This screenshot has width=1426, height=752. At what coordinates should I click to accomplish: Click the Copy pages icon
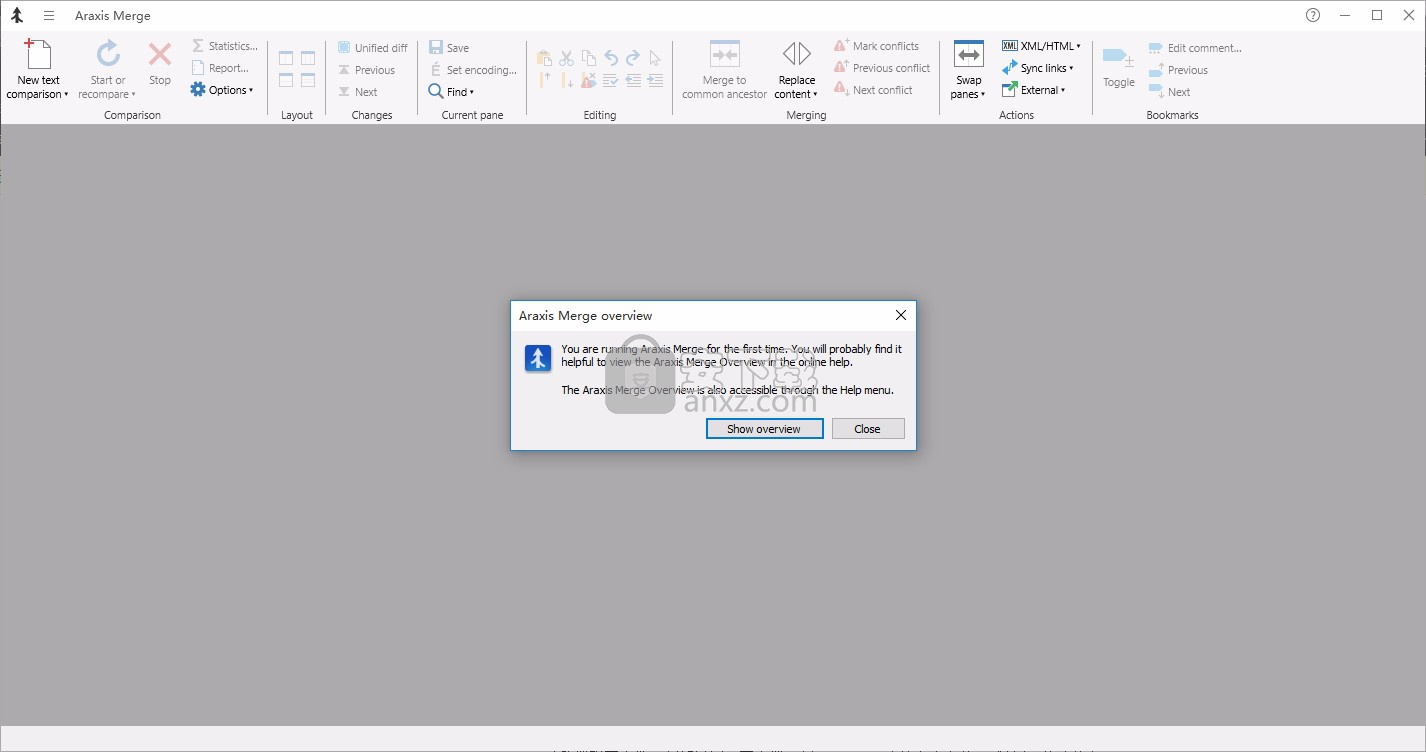click(589, 58)
